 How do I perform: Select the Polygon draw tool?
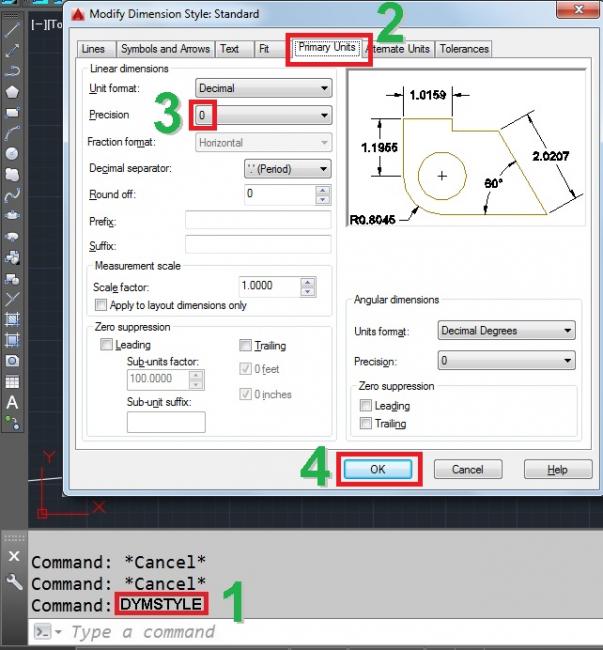(13, 91)
